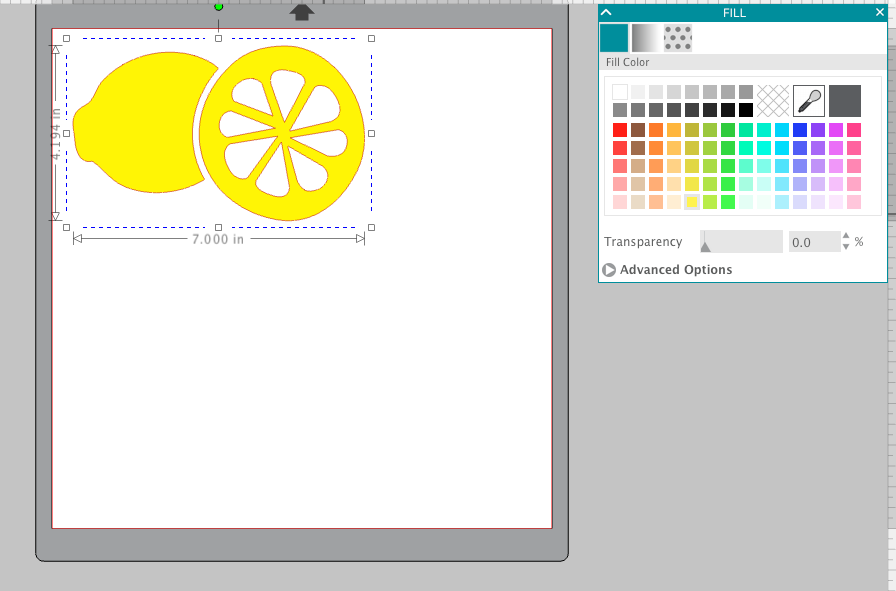Choose the white swatch in the gray row
Screen dimensions: 896x591
tap(620, 92)
